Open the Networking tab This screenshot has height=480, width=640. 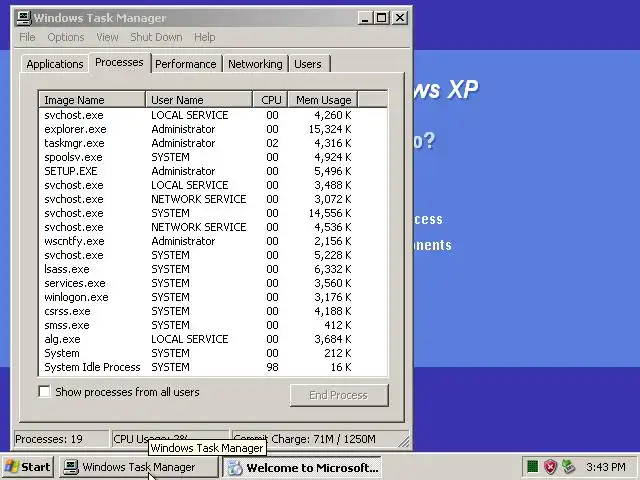click(x=255, y=64)
